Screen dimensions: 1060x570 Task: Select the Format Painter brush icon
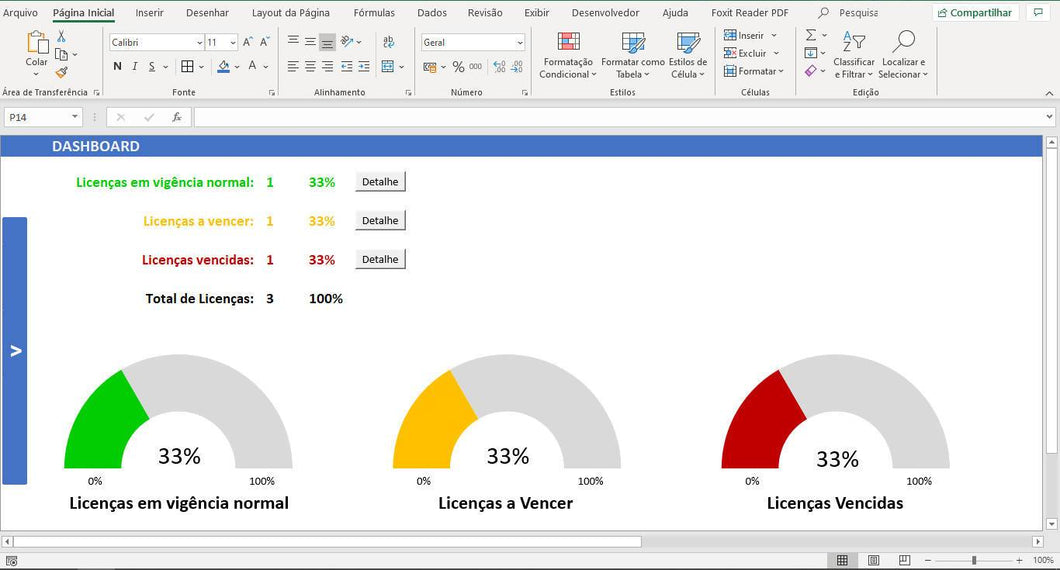pyautogui.click(x=62, y=72)
